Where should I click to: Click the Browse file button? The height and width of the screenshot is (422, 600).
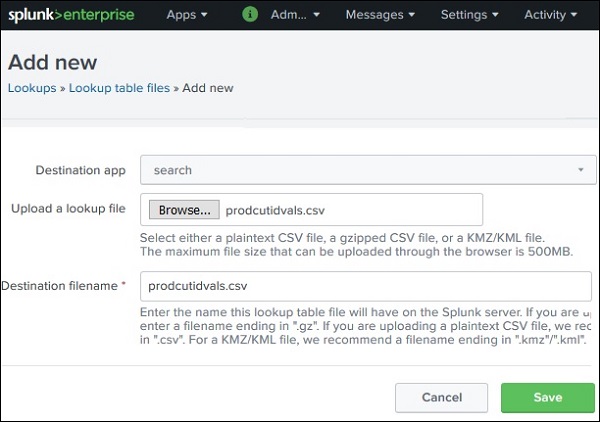point(184,211)
